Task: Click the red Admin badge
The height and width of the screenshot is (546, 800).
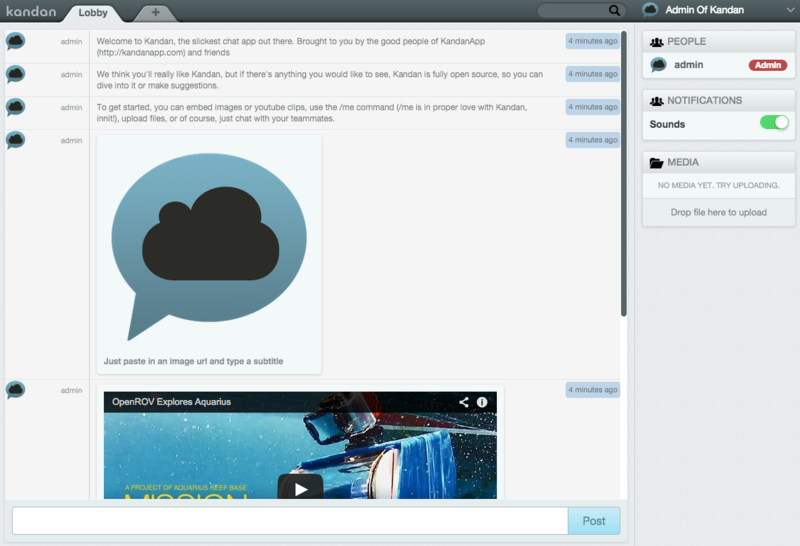Action: tap(767, 65)
